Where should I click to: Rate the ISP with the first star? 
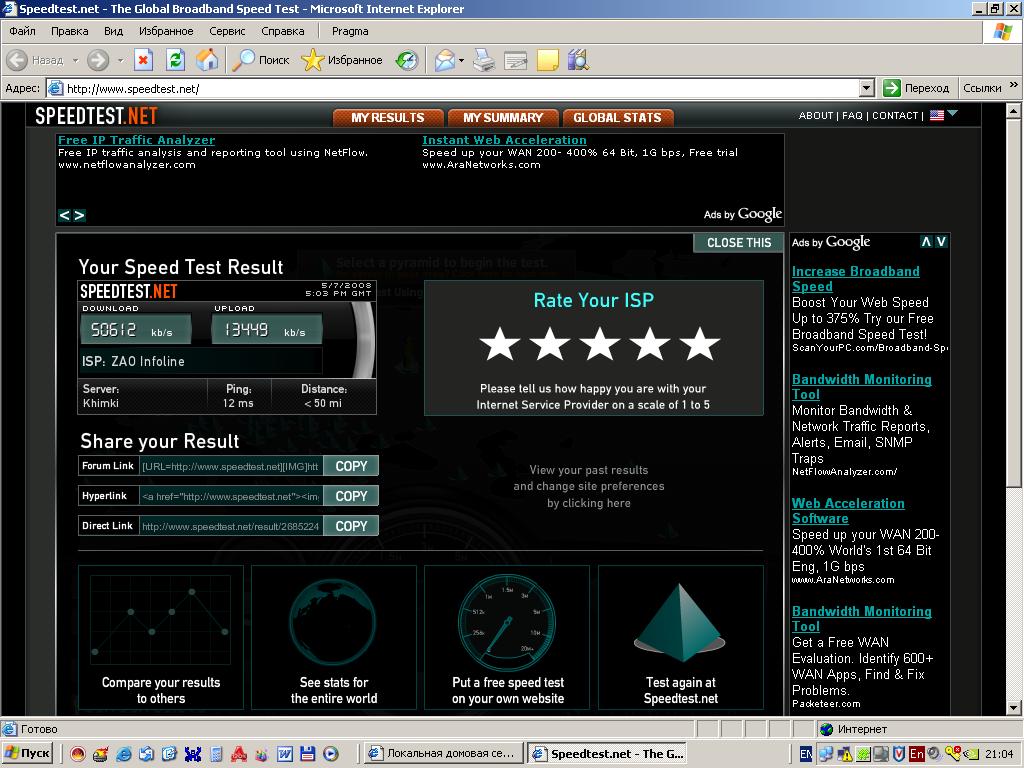[500, 344]
